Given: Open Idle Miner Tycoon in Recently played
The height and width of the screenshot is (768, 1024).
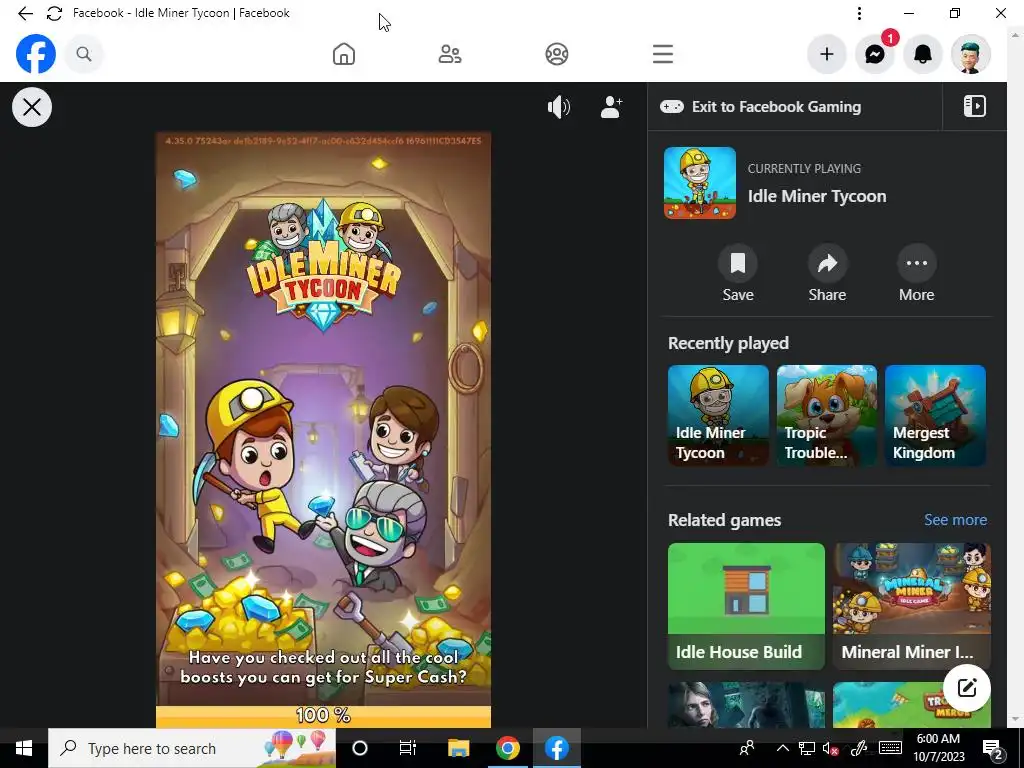Looking at the screenshot, I should (x=718, y=415).
